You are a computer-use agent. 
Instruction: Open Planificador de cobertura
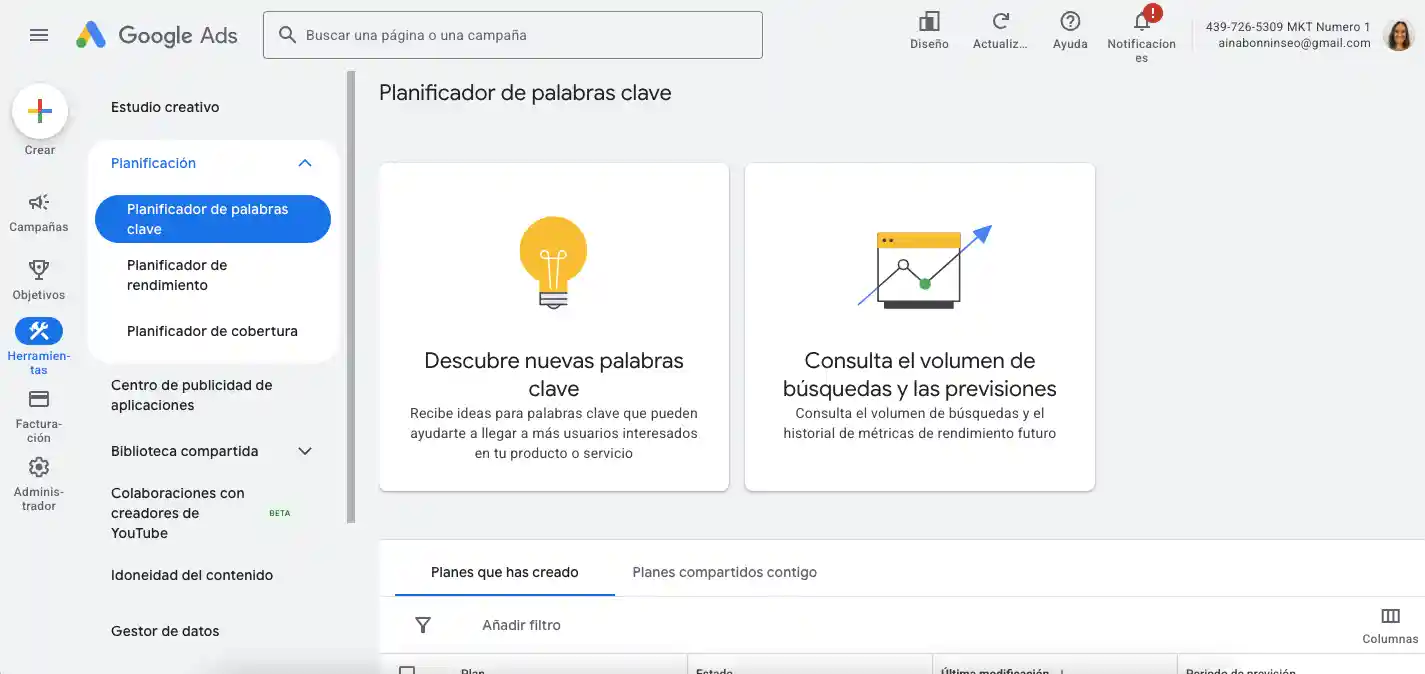[x=213, y=331]
